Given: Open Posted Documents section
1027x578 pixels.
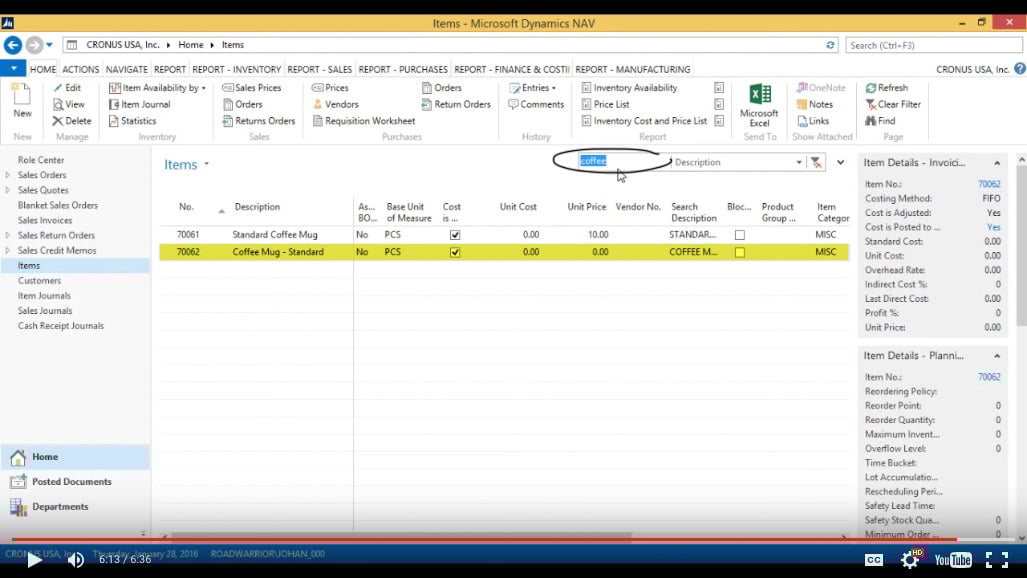Looking at the screenshot, I should tap(71, 482).
